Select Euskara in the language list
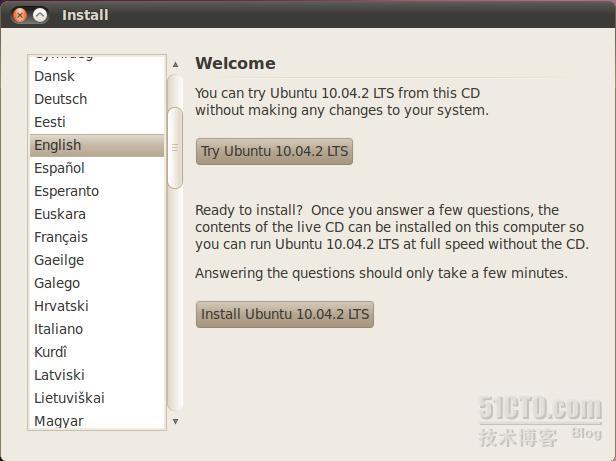Image resolution: width=616 pixels, height=461 pixels. [97, 214]
